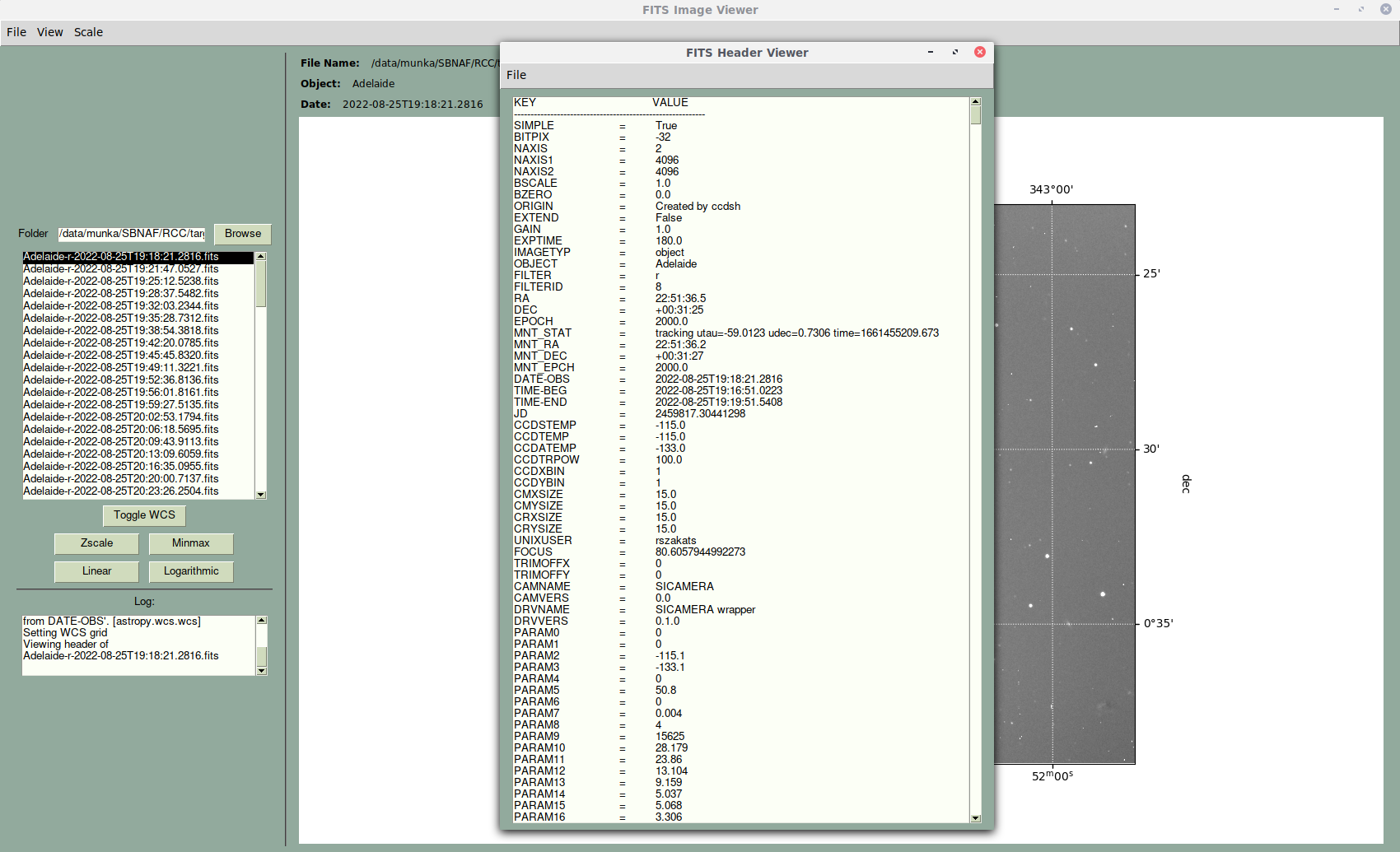Click log panel scroll-down arrow
This screenshot has height=852, width=1400.
pyautogui.click(x=262, y=671)
